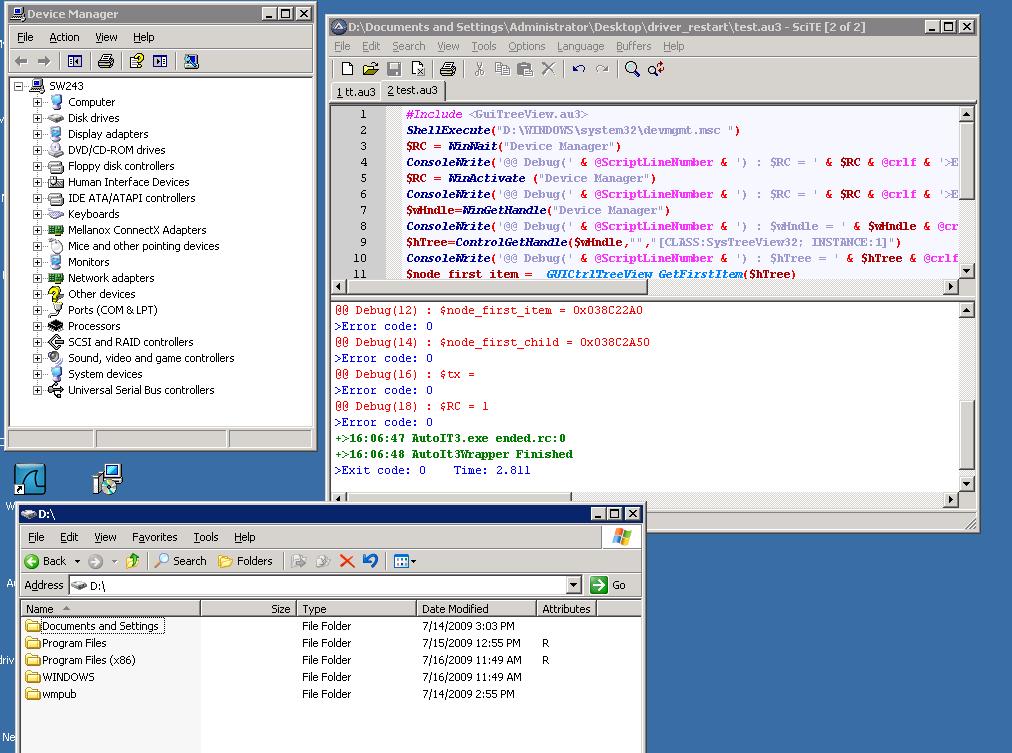Click Scan for hardware changes icon

[191, 61]
